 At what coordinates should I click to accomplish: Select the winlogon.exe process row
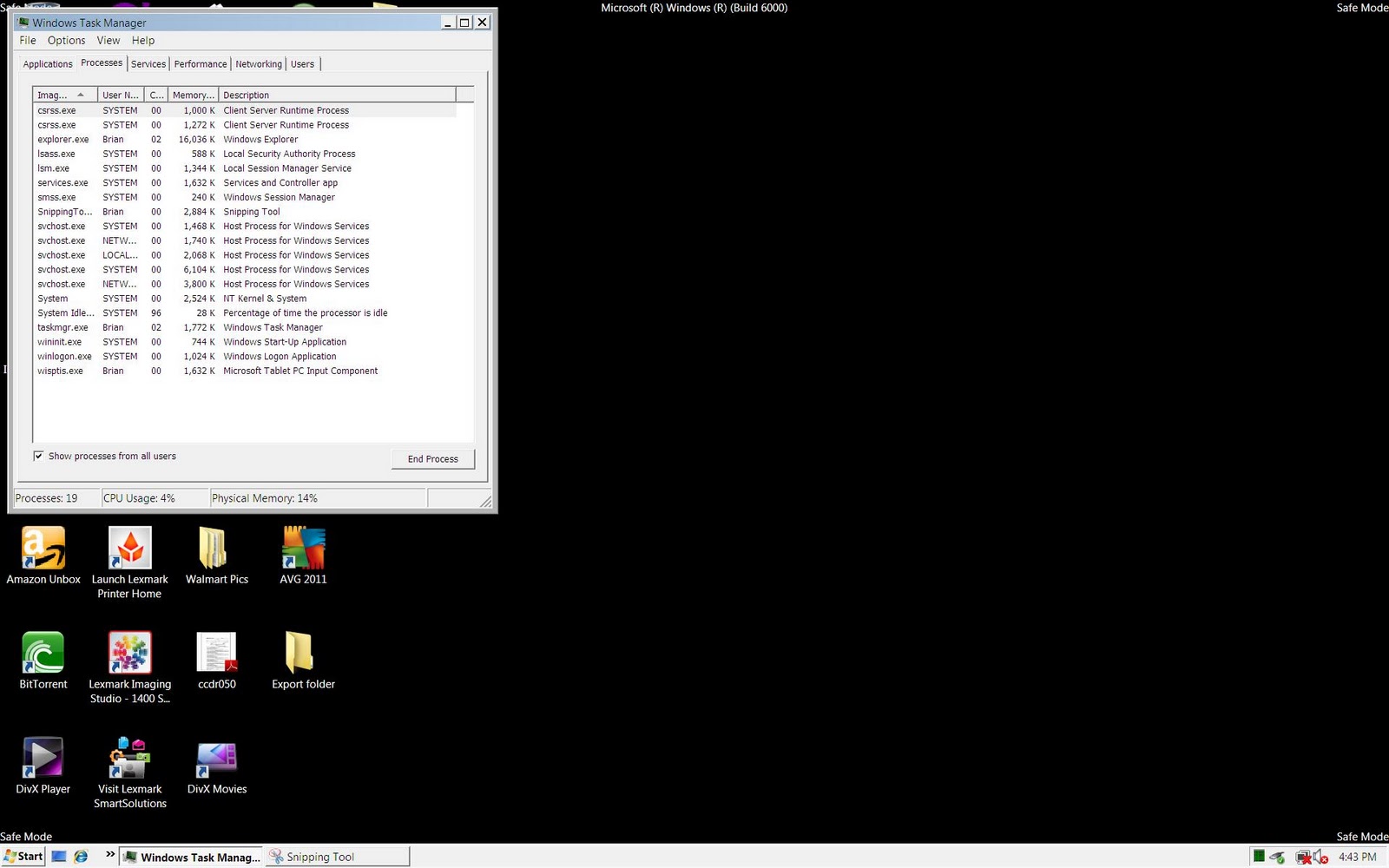245,357
